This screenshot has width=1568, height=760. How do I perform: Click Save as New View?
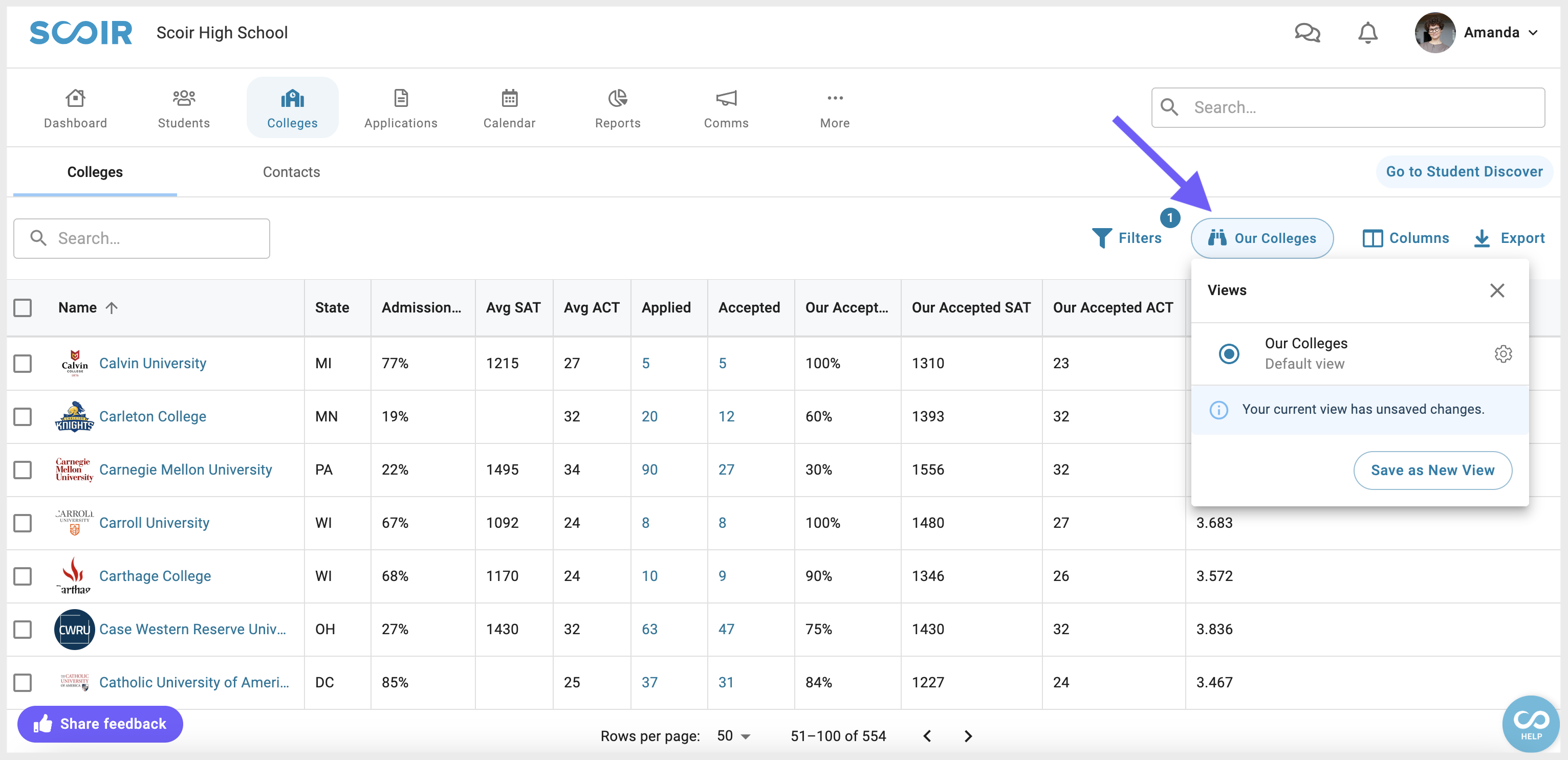[1432, 471]
